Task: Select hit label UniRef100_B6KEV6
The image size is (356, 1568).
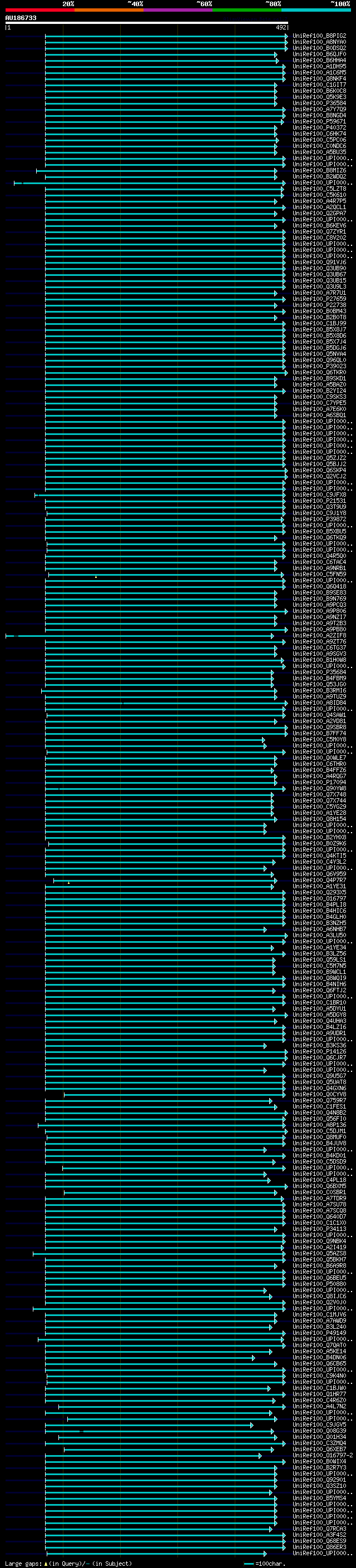Action: (319, 226)
